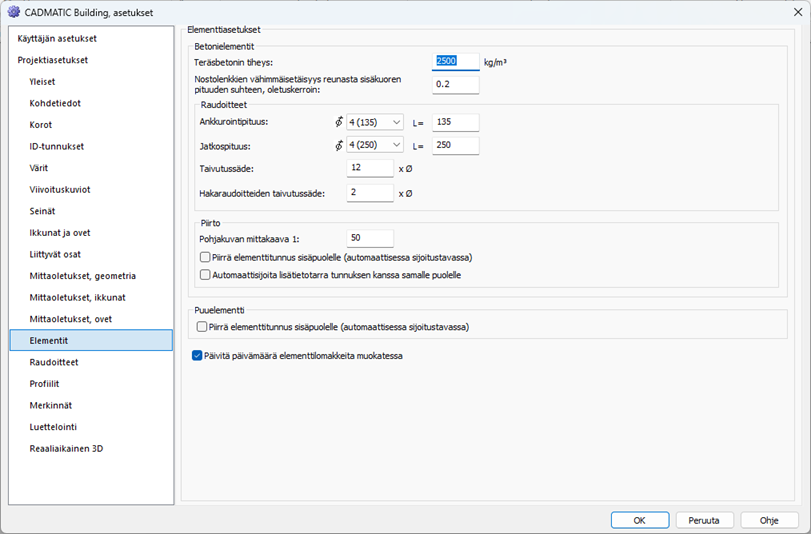Toggle Automaattisijoita lisätietotarra checkbox

(205, 274)
